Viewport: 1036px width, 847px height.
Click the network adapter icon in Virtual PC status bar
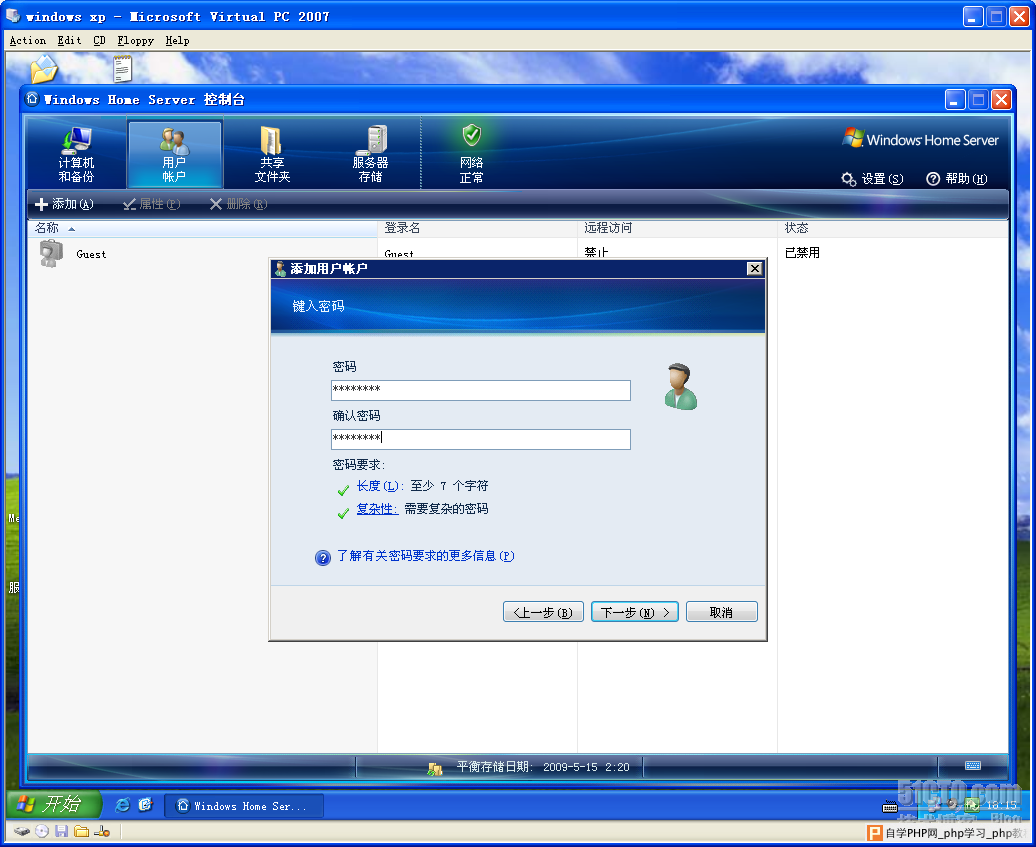pyautogui.click(x=102, y=831)
